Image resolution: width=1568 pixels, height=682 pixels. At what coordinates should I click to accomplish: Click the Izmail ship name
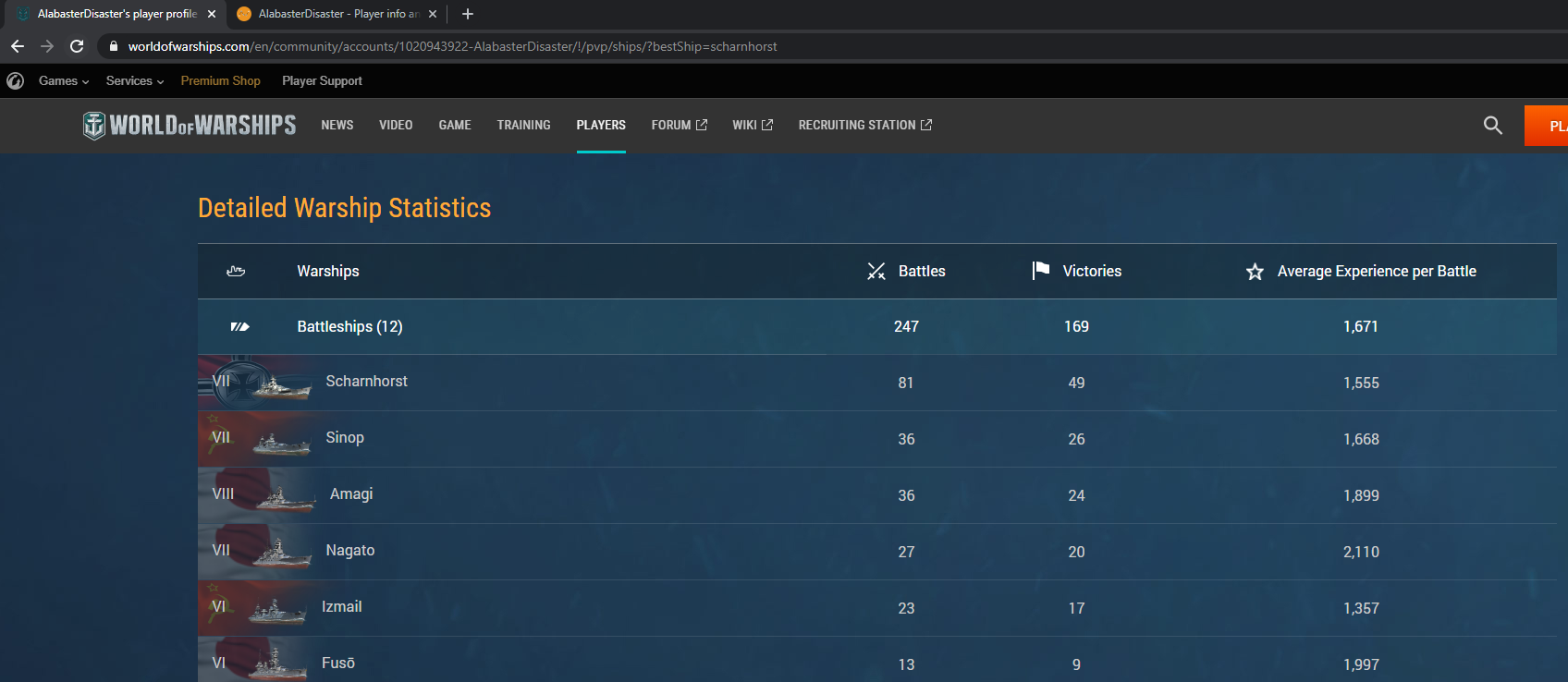click(x=341, y=606)
